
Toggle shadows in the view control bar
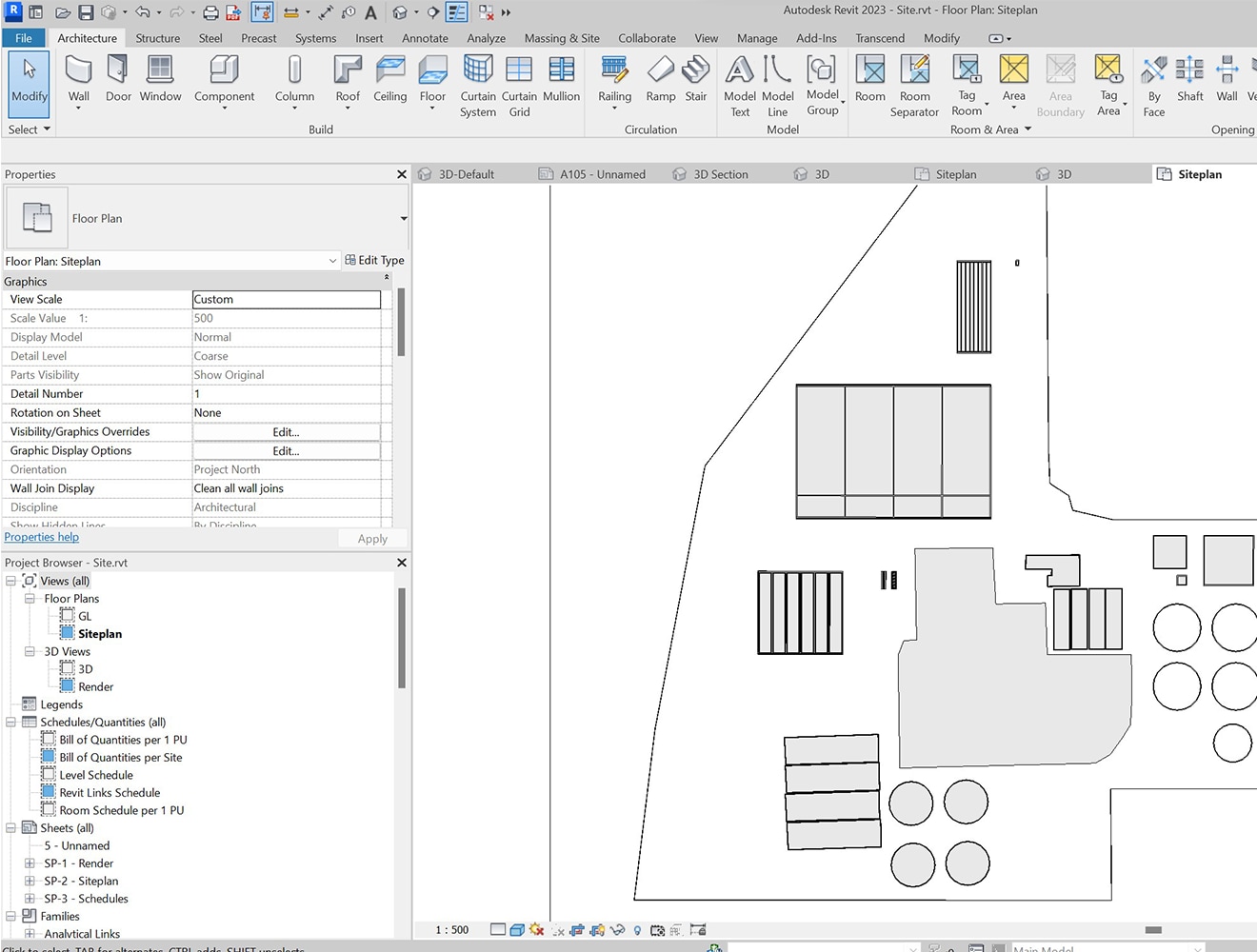coord(536,930)
